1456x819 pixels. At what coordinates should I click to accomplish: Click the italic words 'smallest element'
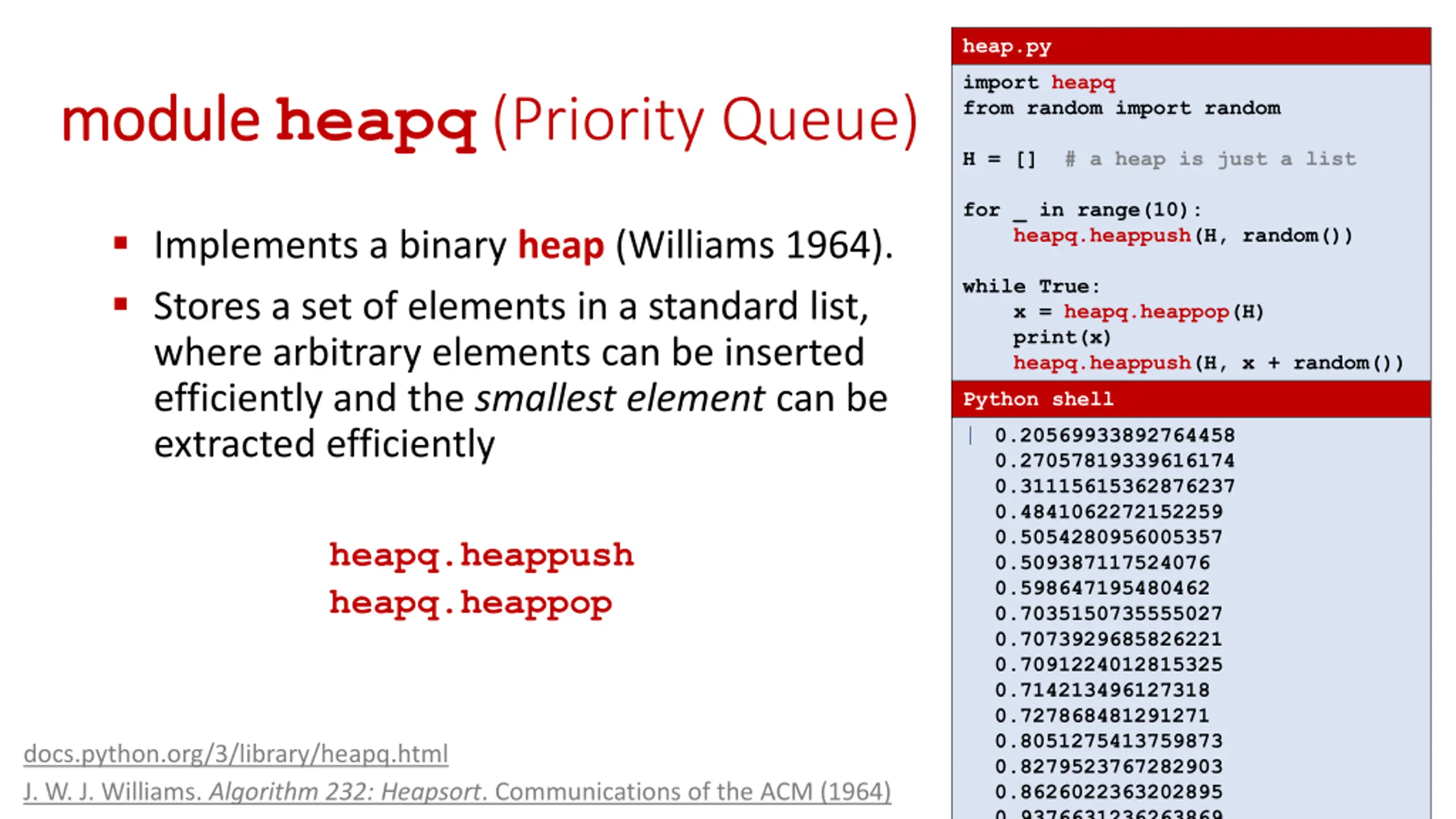(x=620, y=398)
